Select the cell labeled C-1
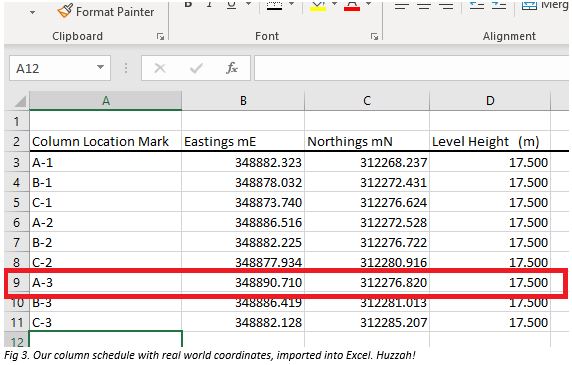The height and width of the screenshot is (365, 572). coord(105,202)
